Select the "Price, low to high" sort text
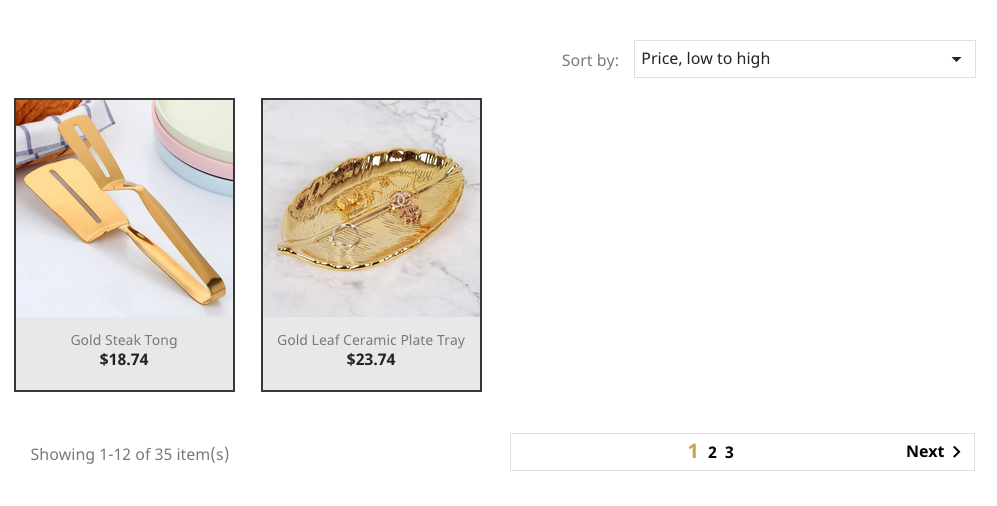This screenshot has height=506, width=997. [x=705, y=59]
